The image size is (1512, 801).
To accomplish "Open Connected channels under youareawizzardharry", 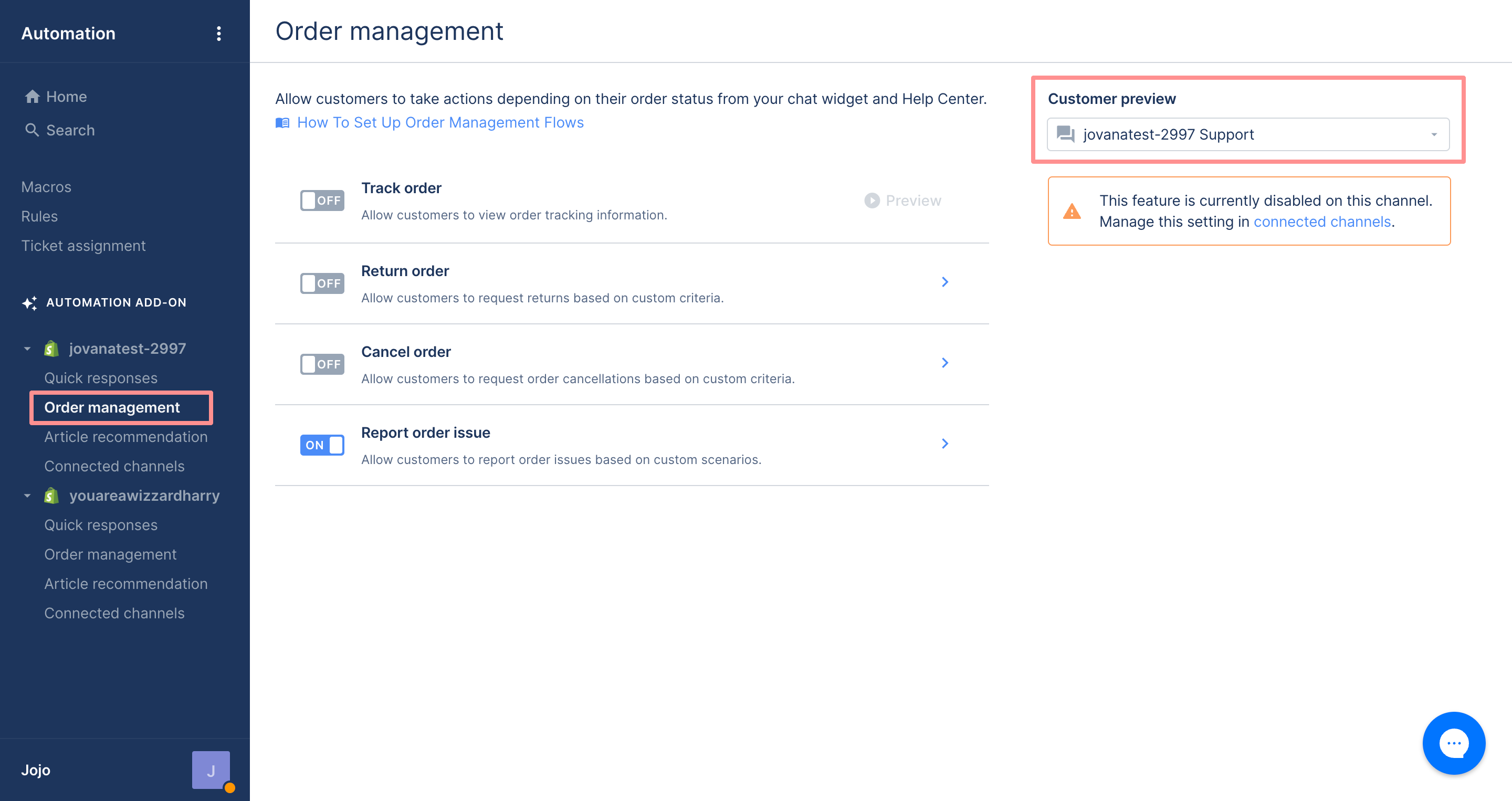I will point(114,613).
